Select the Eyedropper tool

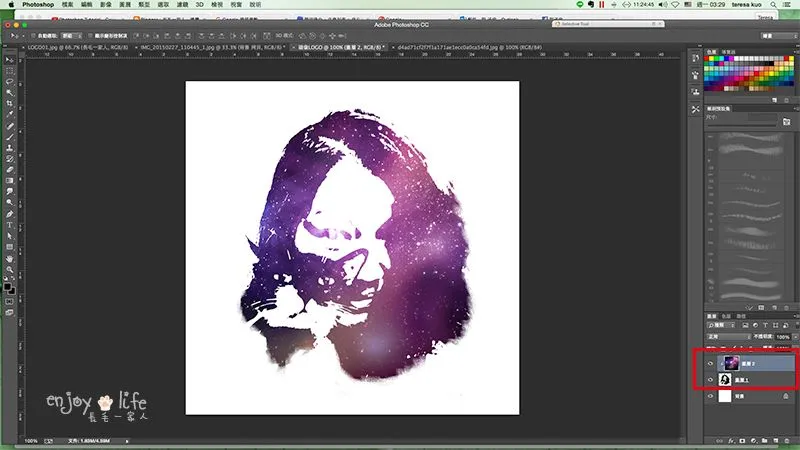(9, 115)
